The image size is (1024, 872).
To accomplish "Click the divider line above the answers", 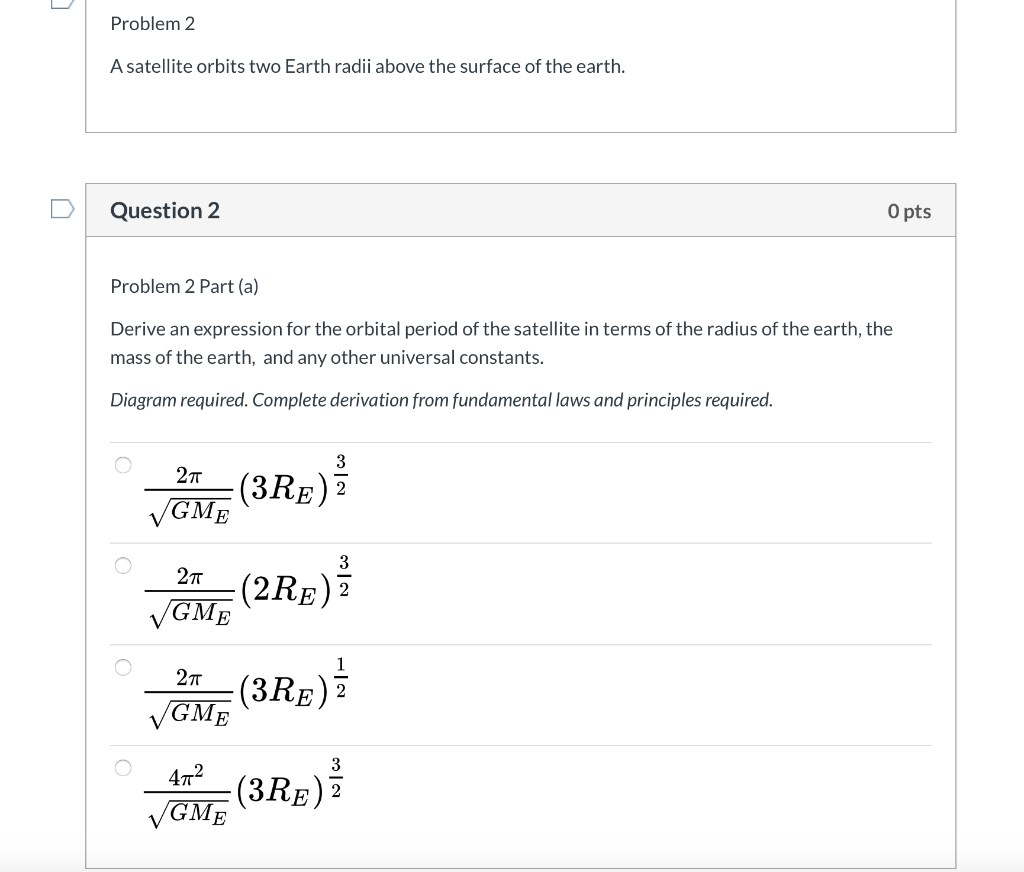I will coord(521,441).
